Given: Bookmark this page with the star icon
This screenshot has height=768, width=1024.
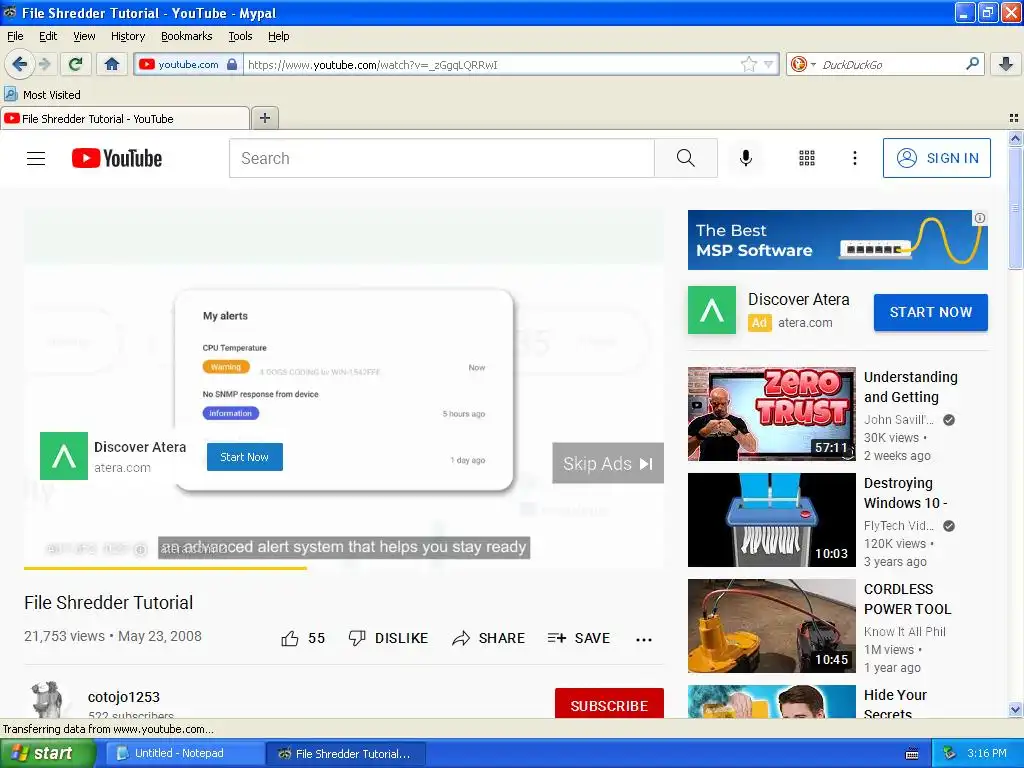Looking at the screenshot, I should [x=748, y=64].
